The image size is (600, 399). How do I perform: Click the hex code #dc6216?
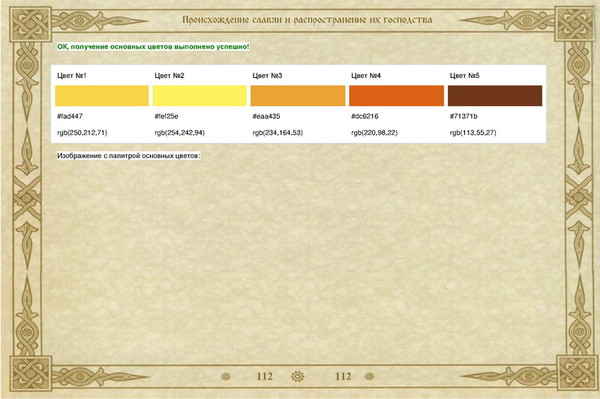coord(365,116)
